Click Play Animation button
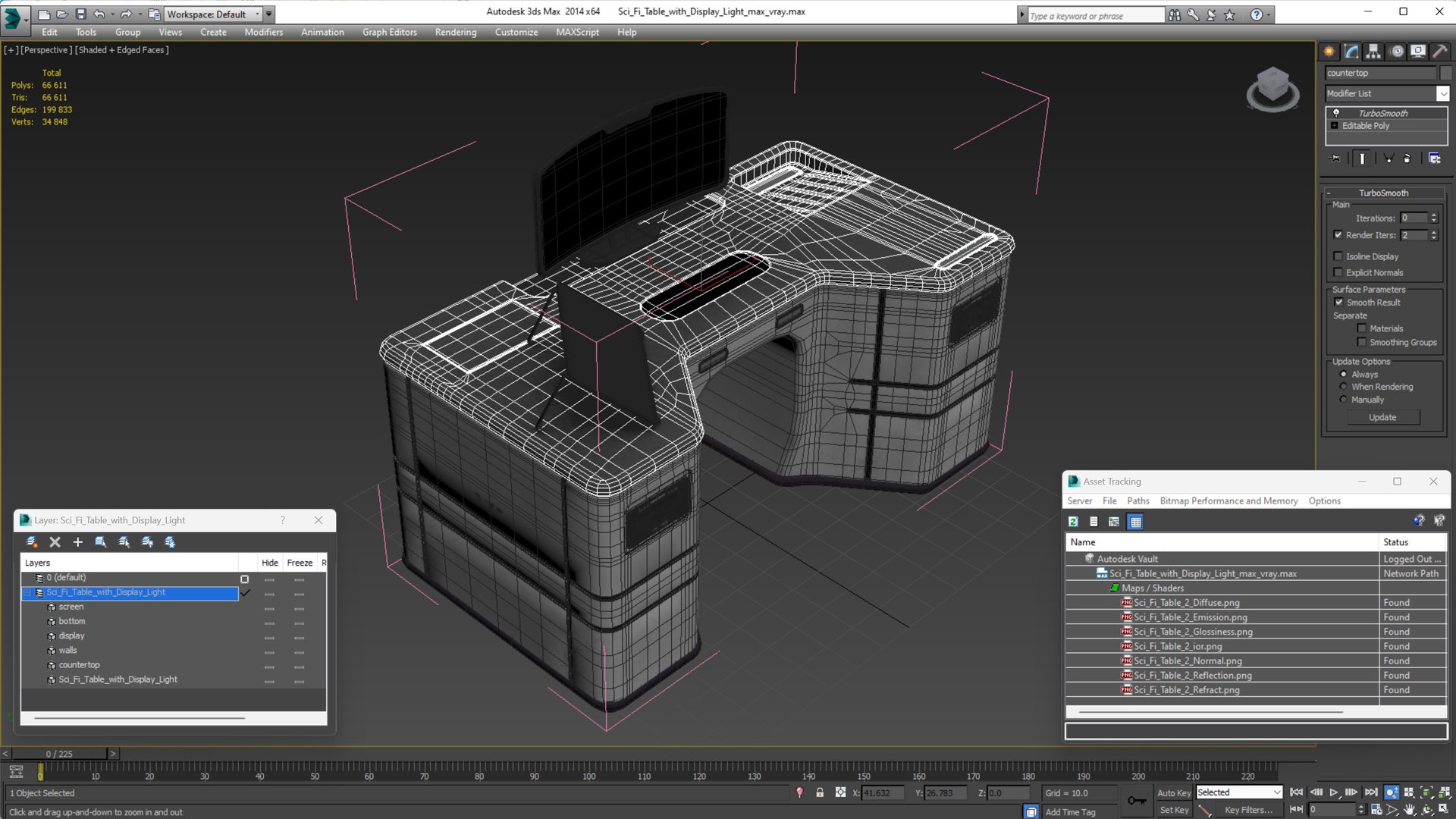The image size is (1456, 819). (1334, 792)
